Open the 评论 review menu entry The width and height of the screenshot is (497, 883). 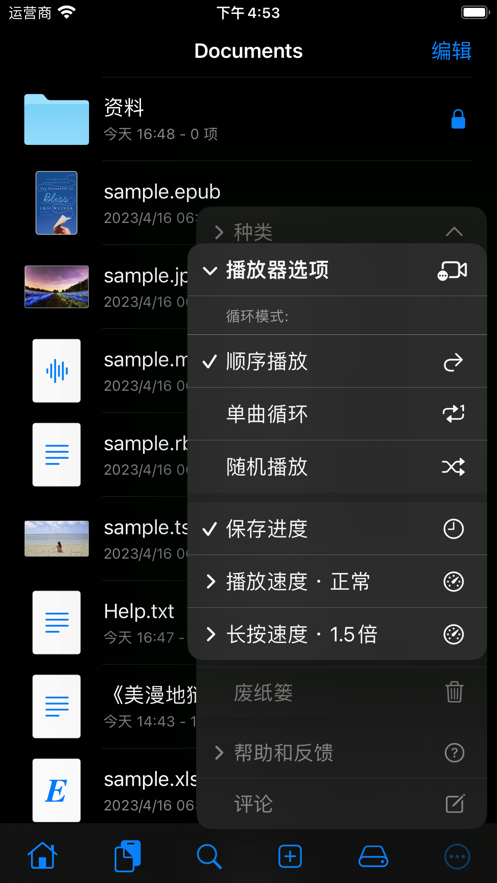(x=342, y=804)
